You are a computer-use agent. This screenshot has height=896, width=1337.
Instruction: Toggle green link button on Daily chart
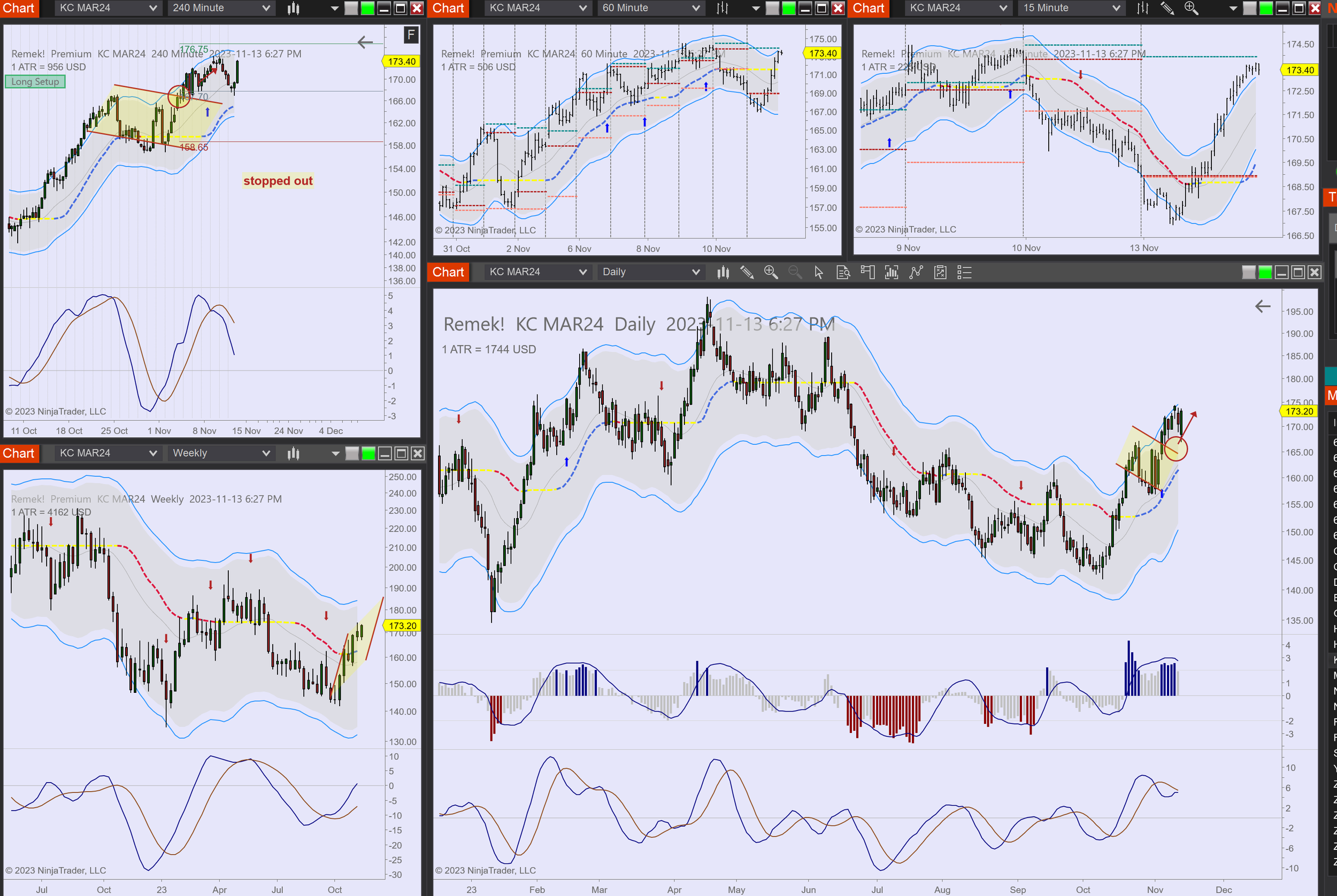[1265, 273]
